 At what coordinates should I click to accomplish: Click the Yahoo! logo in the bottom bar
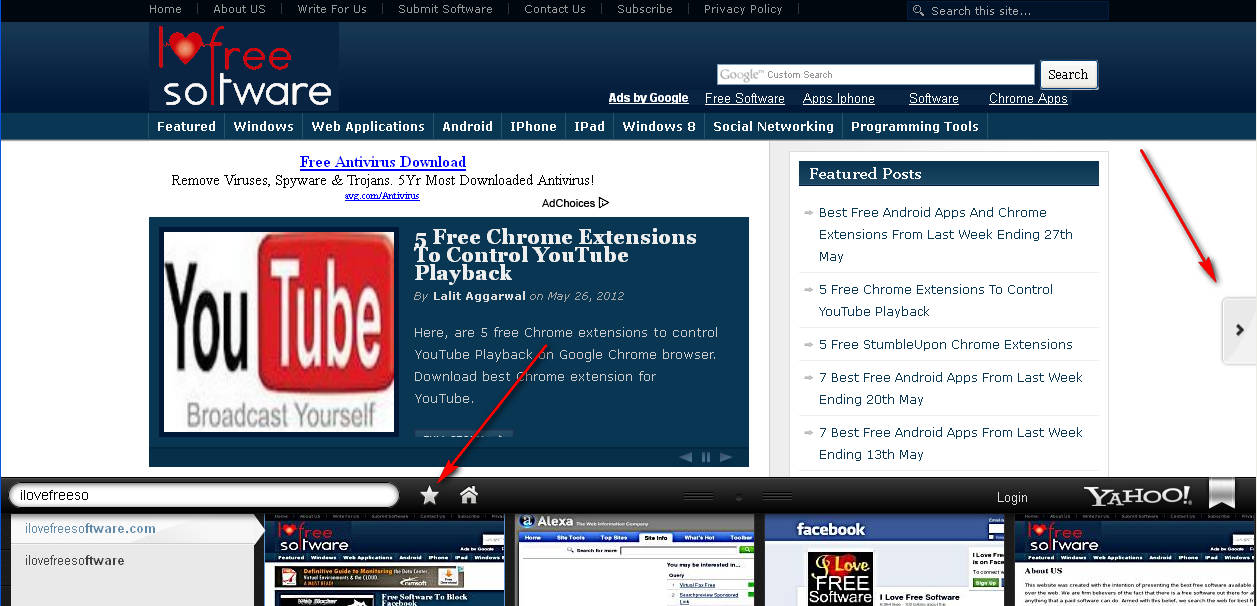coord(1138,496)
